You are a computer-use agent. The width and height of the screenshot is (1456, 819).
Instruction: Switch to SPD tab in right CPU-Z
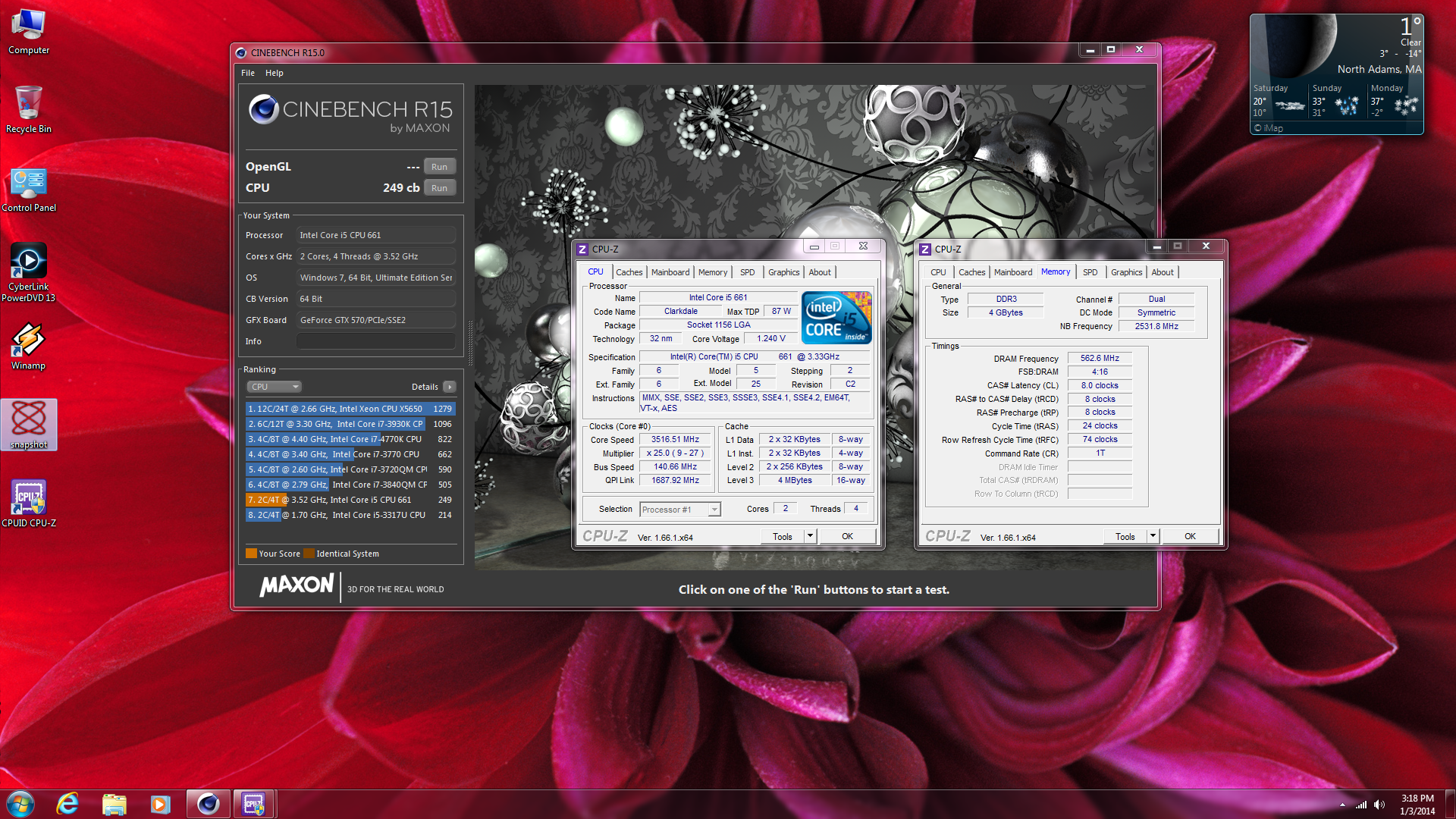pyautogui.click(x=1090, y=272)
